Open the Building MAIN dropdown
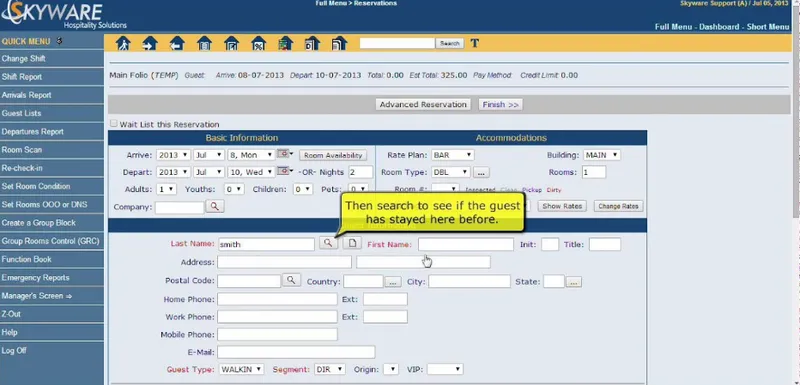The width and height of the screenshot is (800, 385). pyautogui.click(x=602, y=155)
